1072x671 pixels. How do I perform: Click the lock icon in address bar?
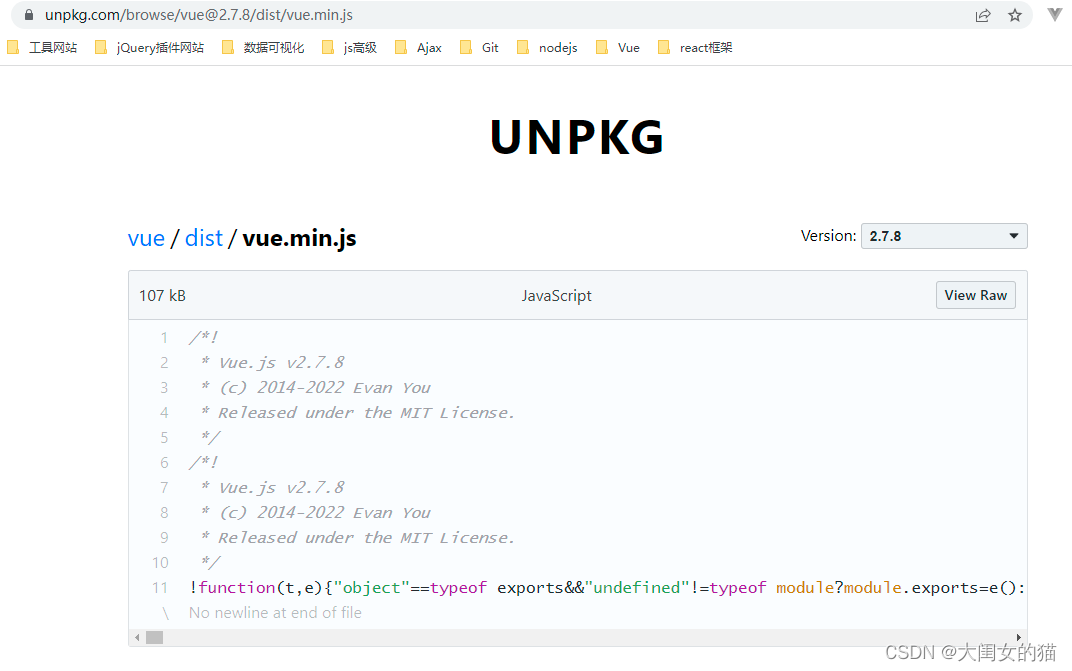click(x=29, y=14)
